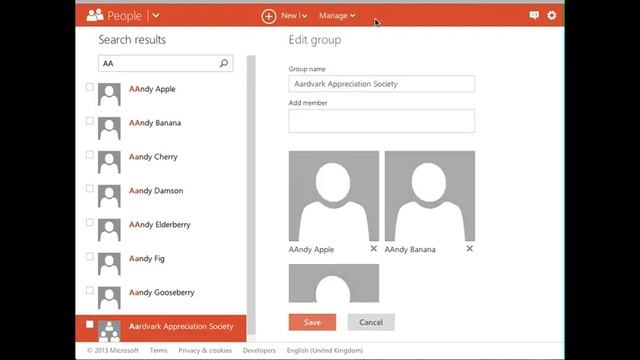Open the People app switcher chevron
The image size is (640, 360).
coord(156,16)
